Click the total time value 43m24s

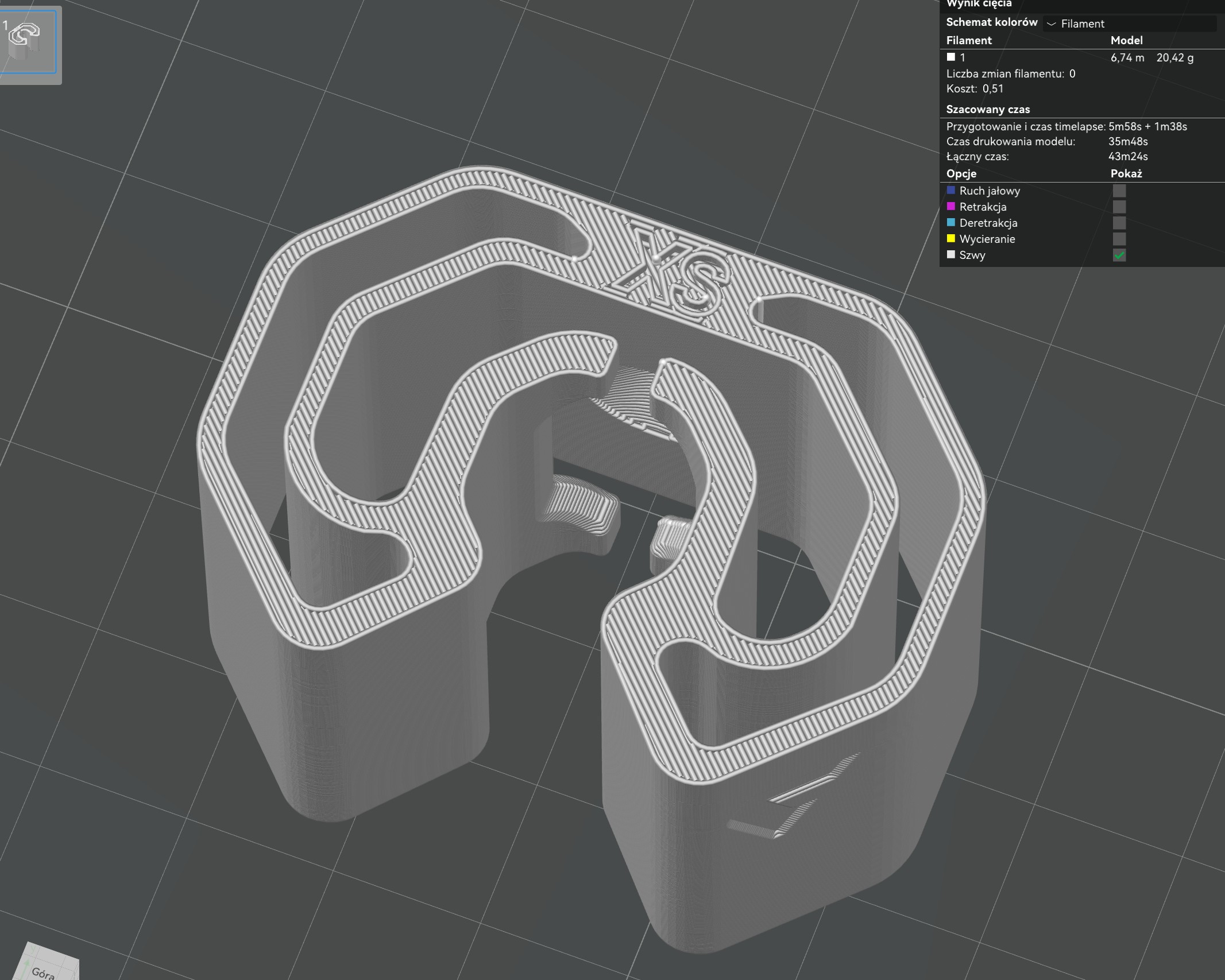tap(1128, 156)
